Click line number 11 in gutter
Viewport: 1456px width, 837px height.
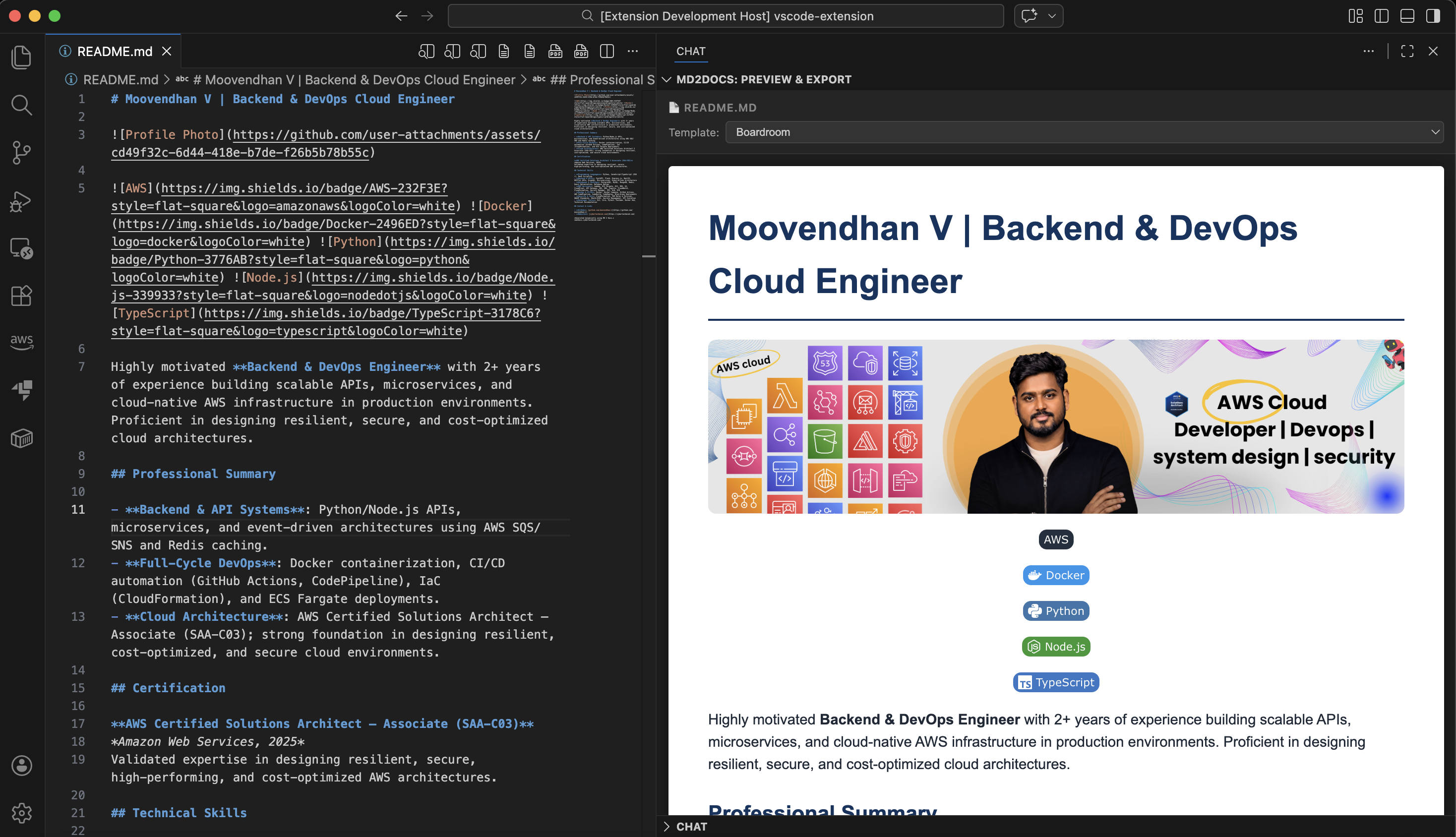(78, 509)
